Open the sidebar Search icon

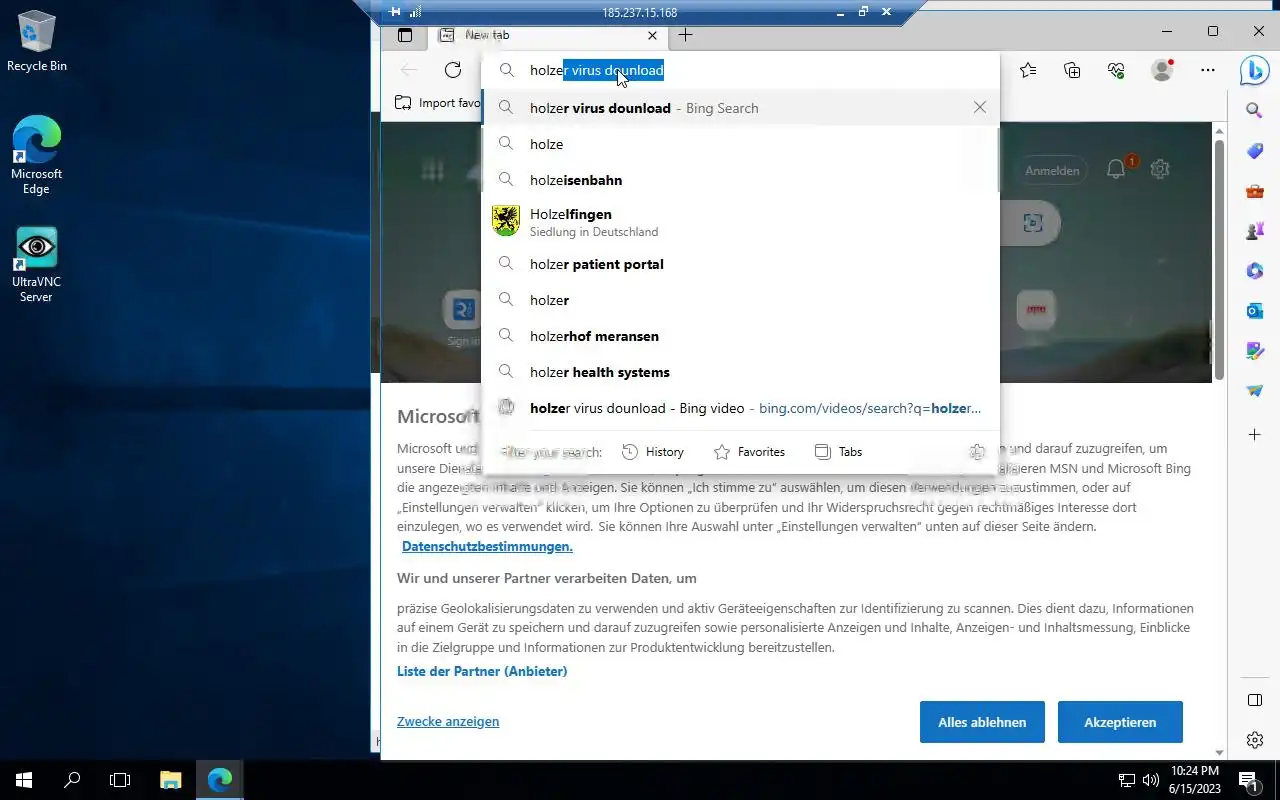(1255, 111)
